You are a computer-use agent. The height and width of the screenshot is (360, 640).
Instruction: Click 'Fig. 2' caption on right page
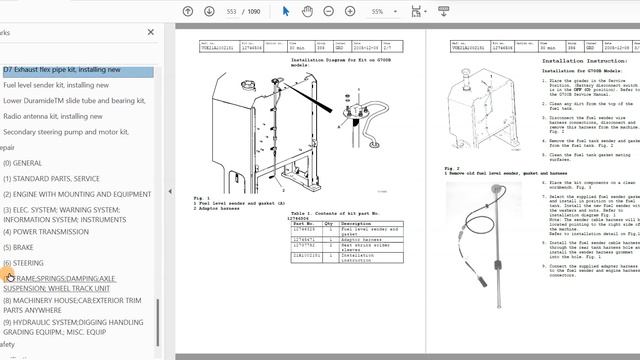(x=452, y=168)
